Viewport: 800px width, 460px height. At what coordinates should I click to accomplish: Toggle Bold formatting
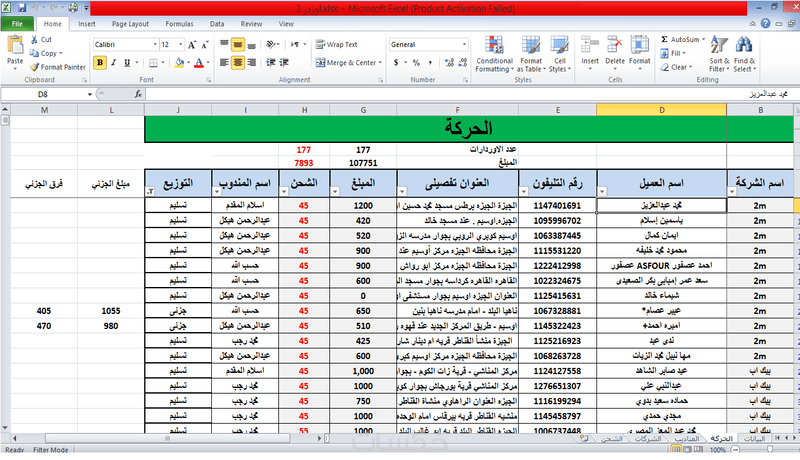(x=100, y=63)
